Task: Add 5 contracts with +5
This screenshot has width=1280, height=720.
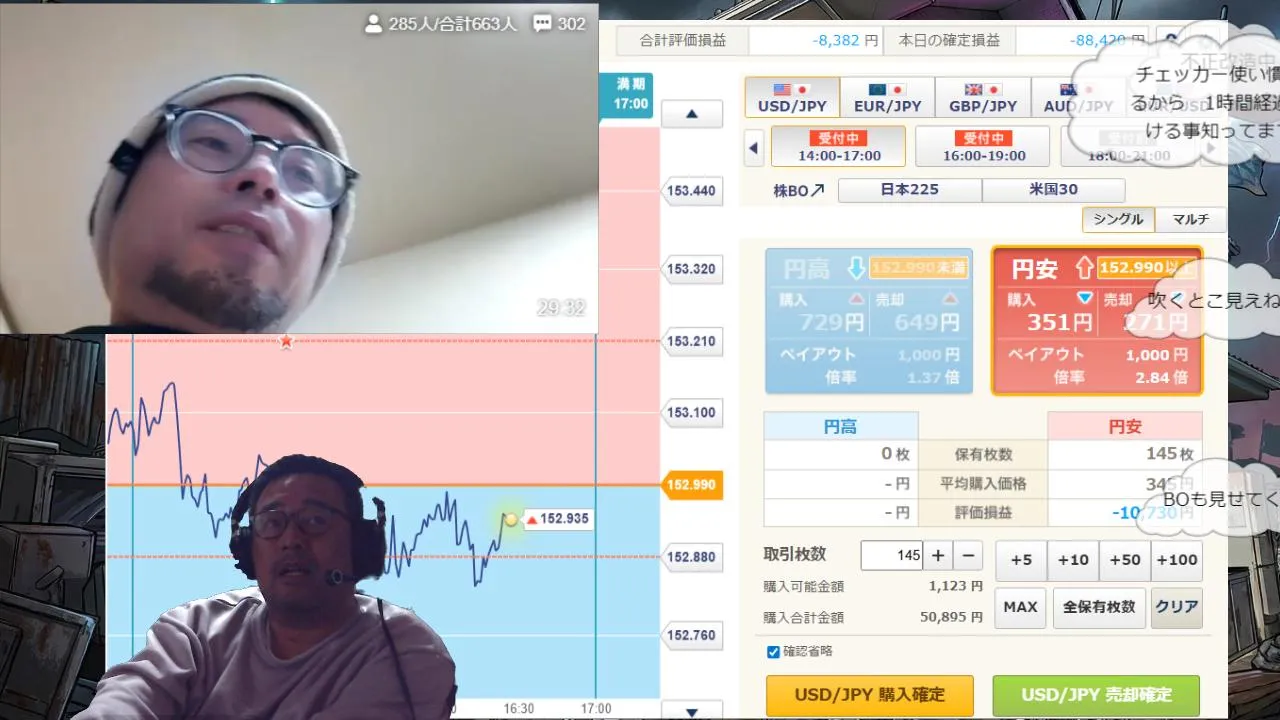Action: click(1021, 560)
